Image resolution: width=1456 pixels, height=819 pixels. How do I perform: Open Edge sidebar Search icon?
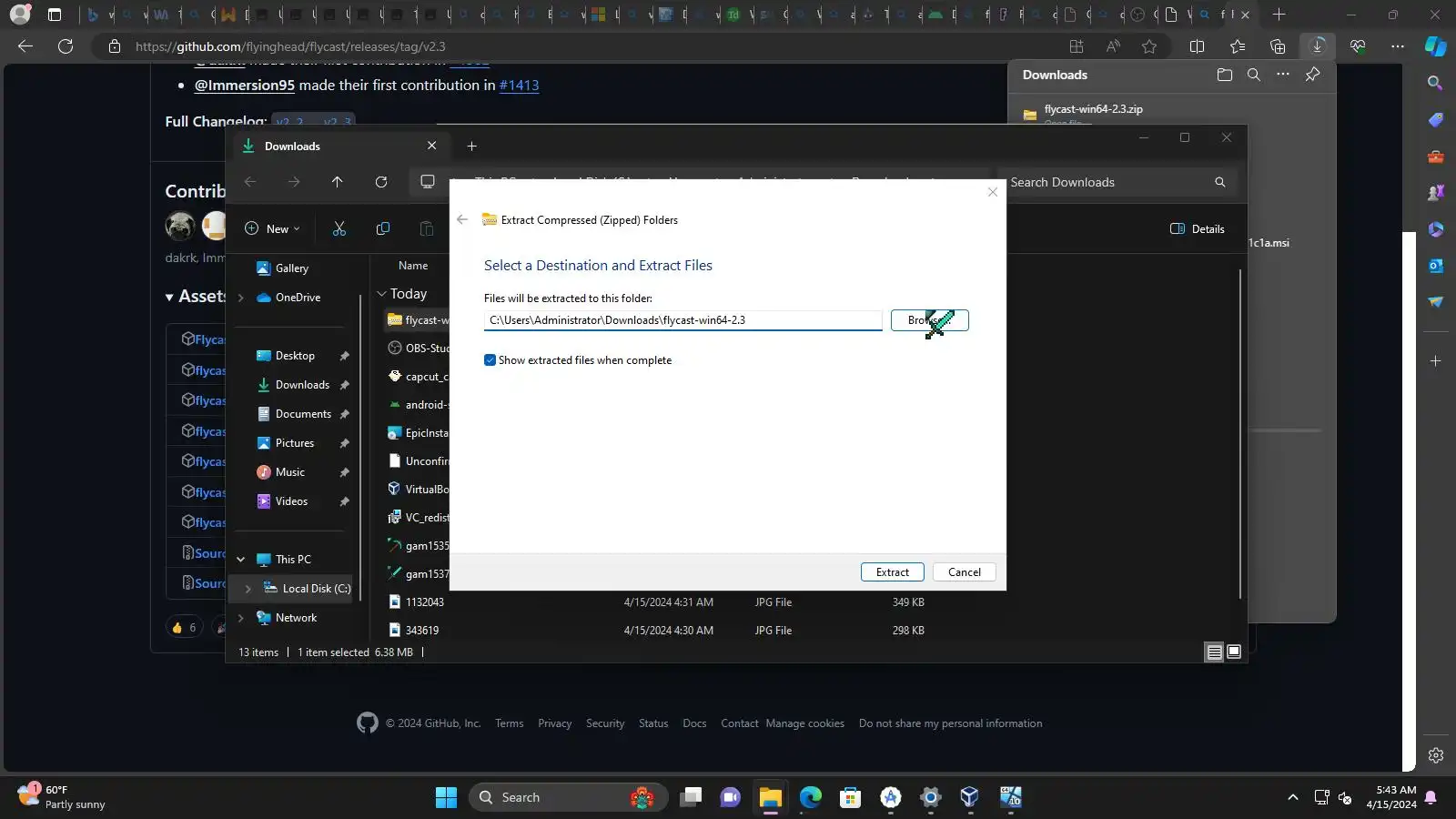tap(1436, 83)
